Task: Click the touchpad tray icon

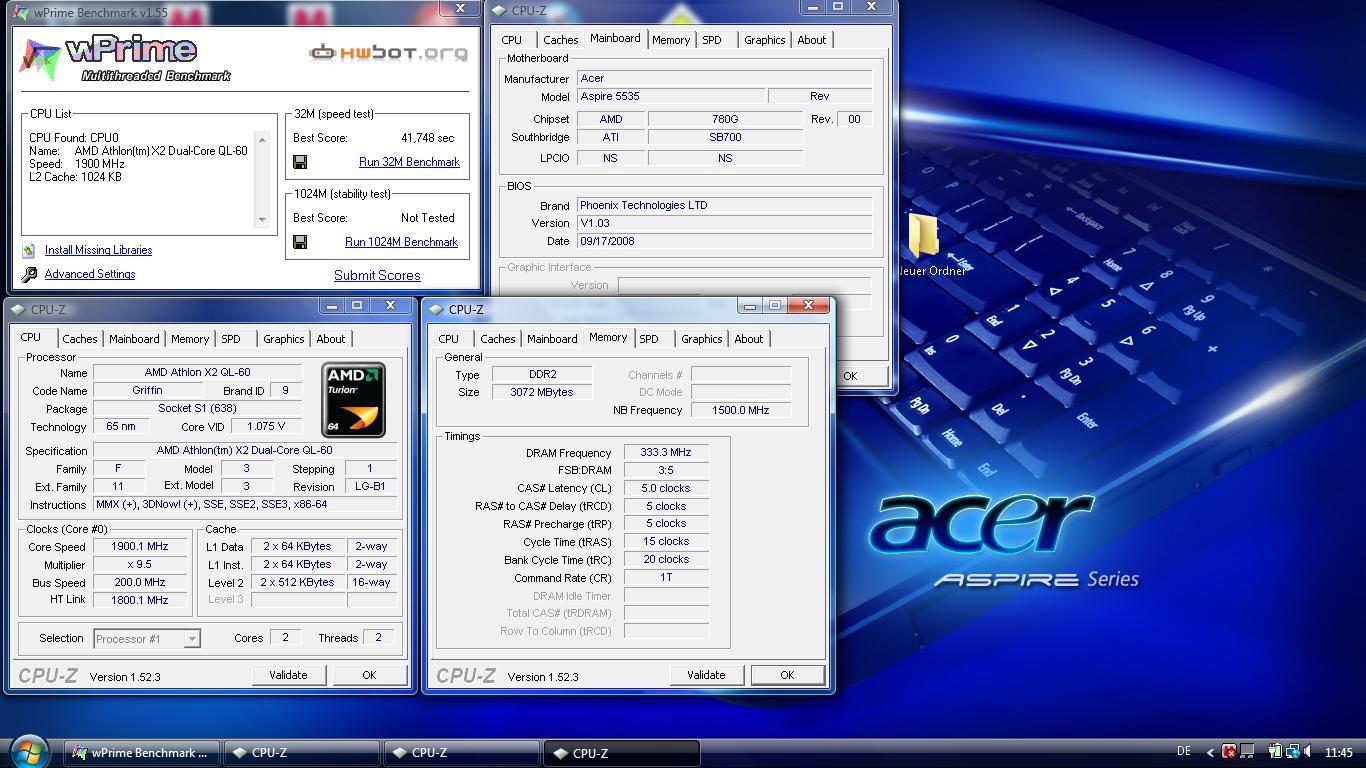Action: 1246,752
